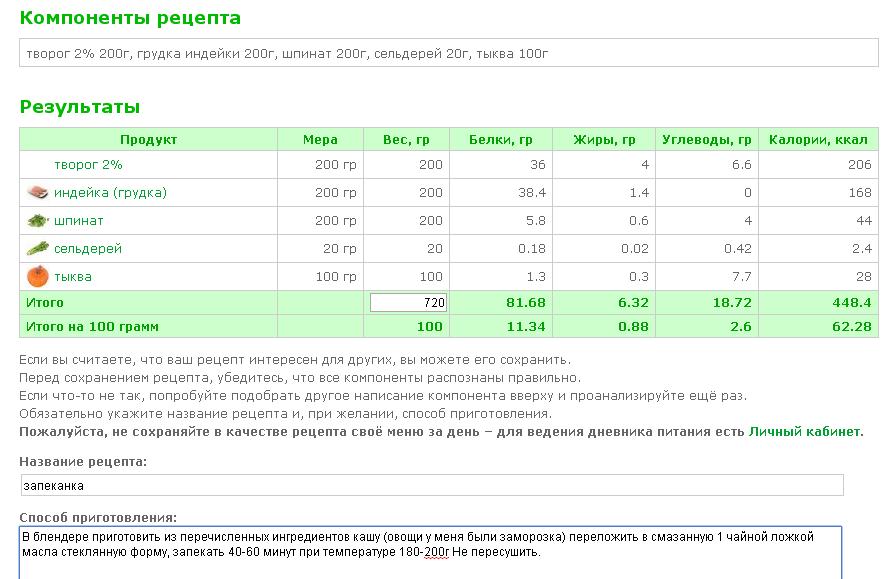Focus the recipe name field запеканка
888x579 pixels.
point(432,486)
